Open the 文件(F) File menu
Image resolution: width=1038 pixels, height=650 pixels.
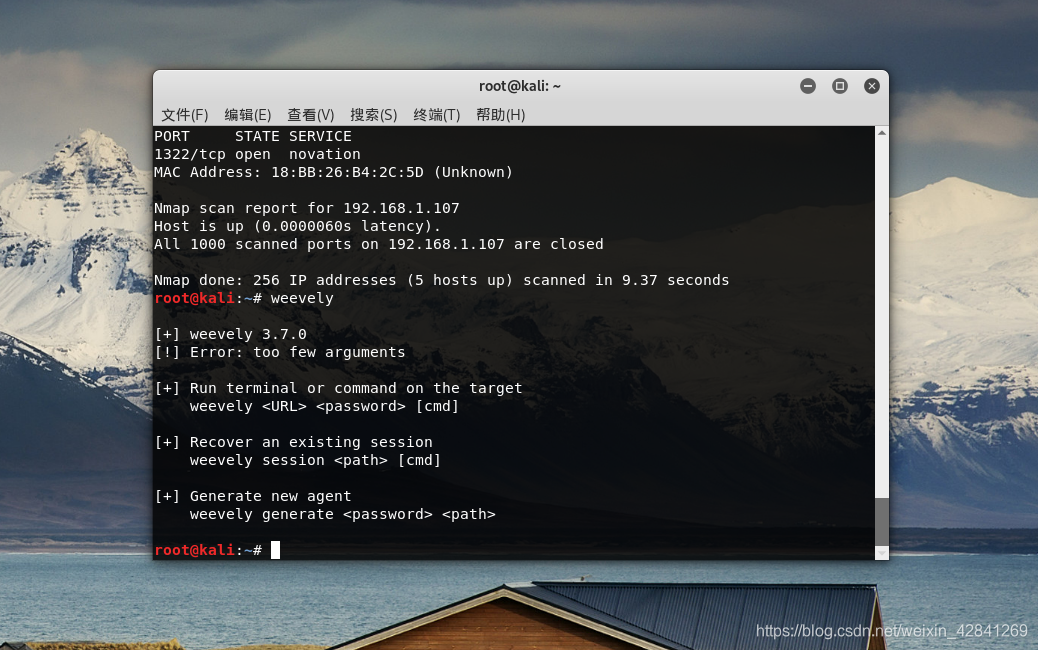(x=185, y=115)
